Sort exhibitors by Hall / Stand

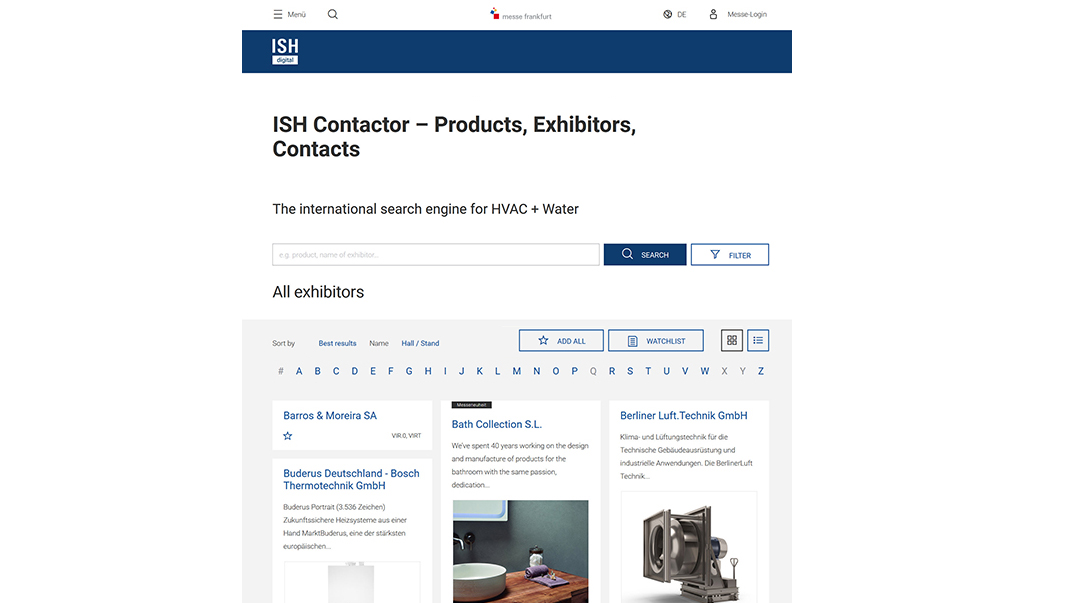(420, 343)
